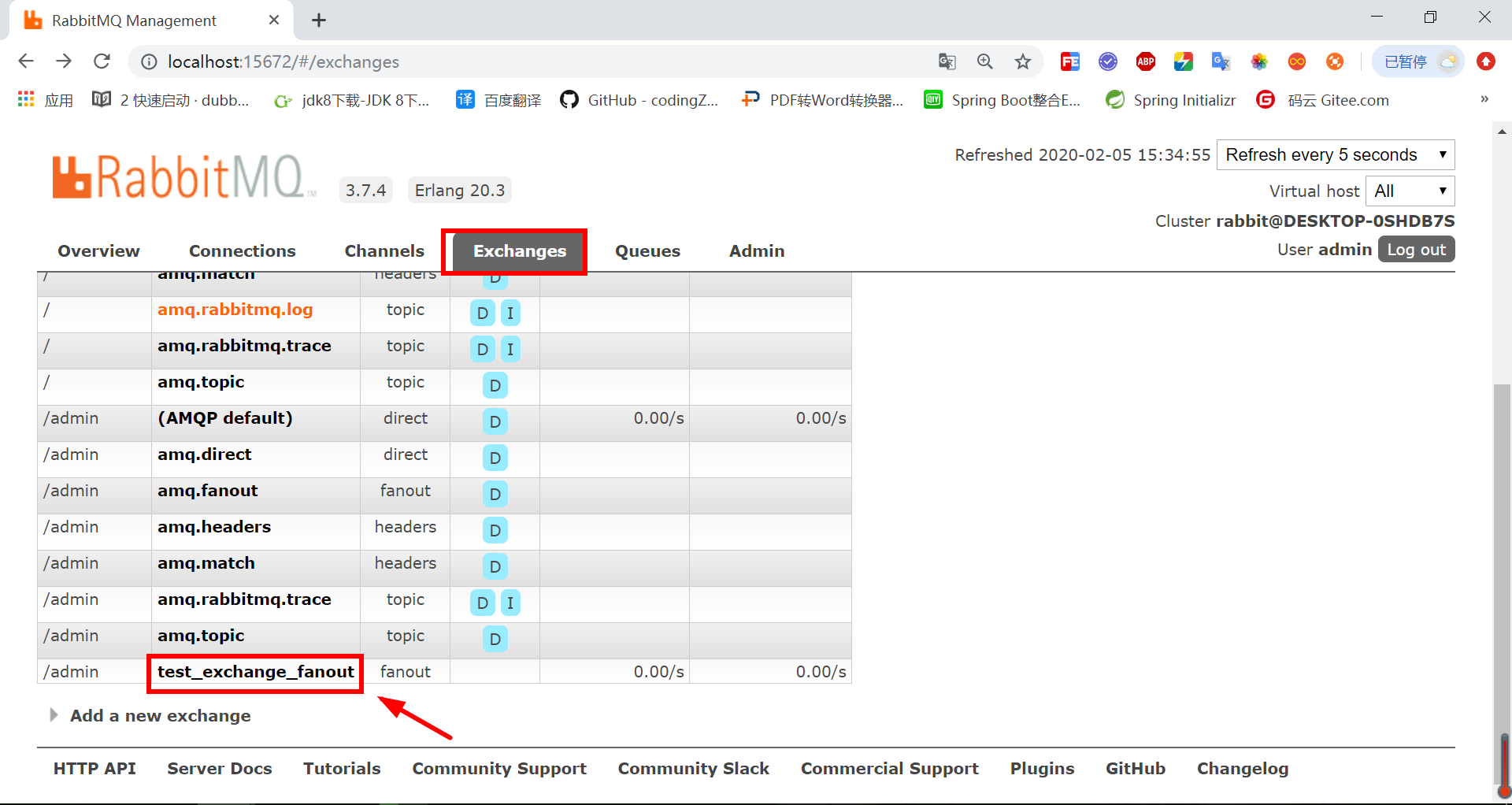
Task: Open the ABP adblock extension icon
Action: (x=1146, y=61)
